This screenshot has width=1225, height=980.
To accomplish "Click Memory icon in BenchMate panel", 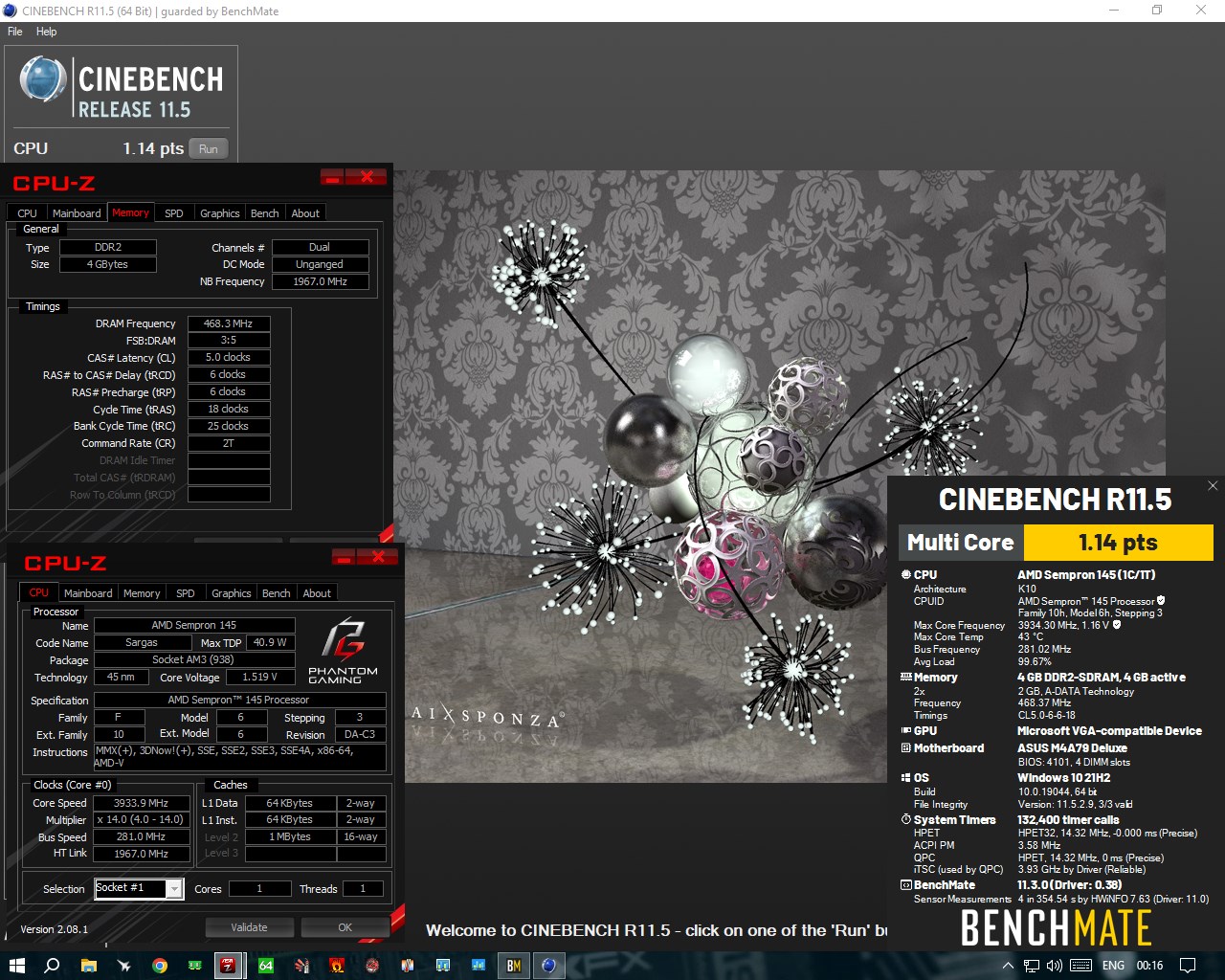I will point(905,677).
